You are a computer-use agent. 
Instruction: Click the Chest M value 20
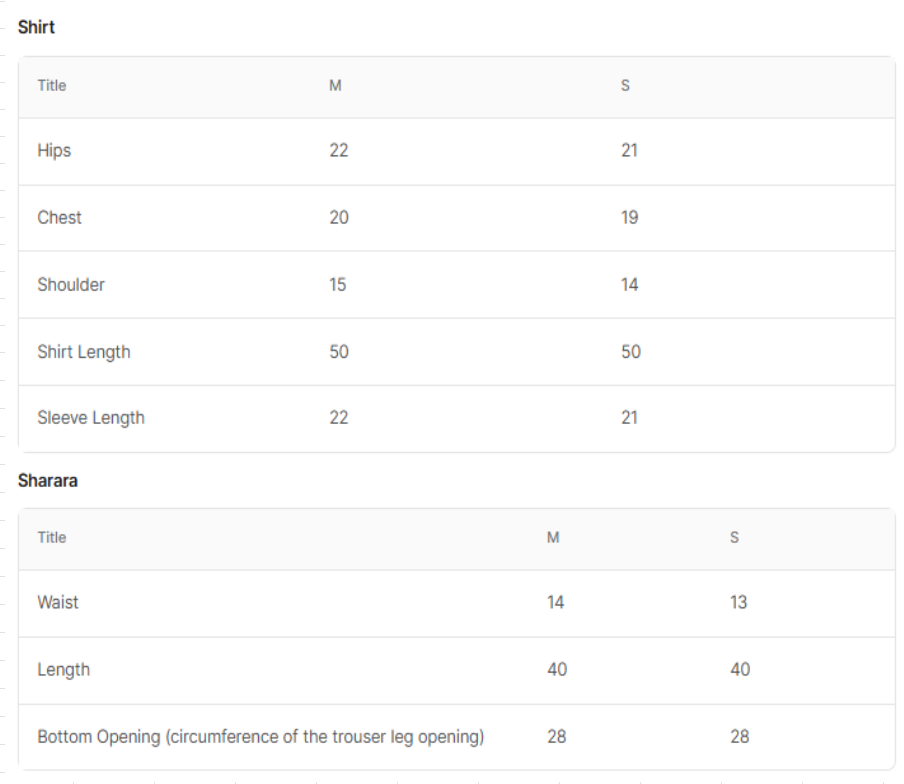coord(339,217)
